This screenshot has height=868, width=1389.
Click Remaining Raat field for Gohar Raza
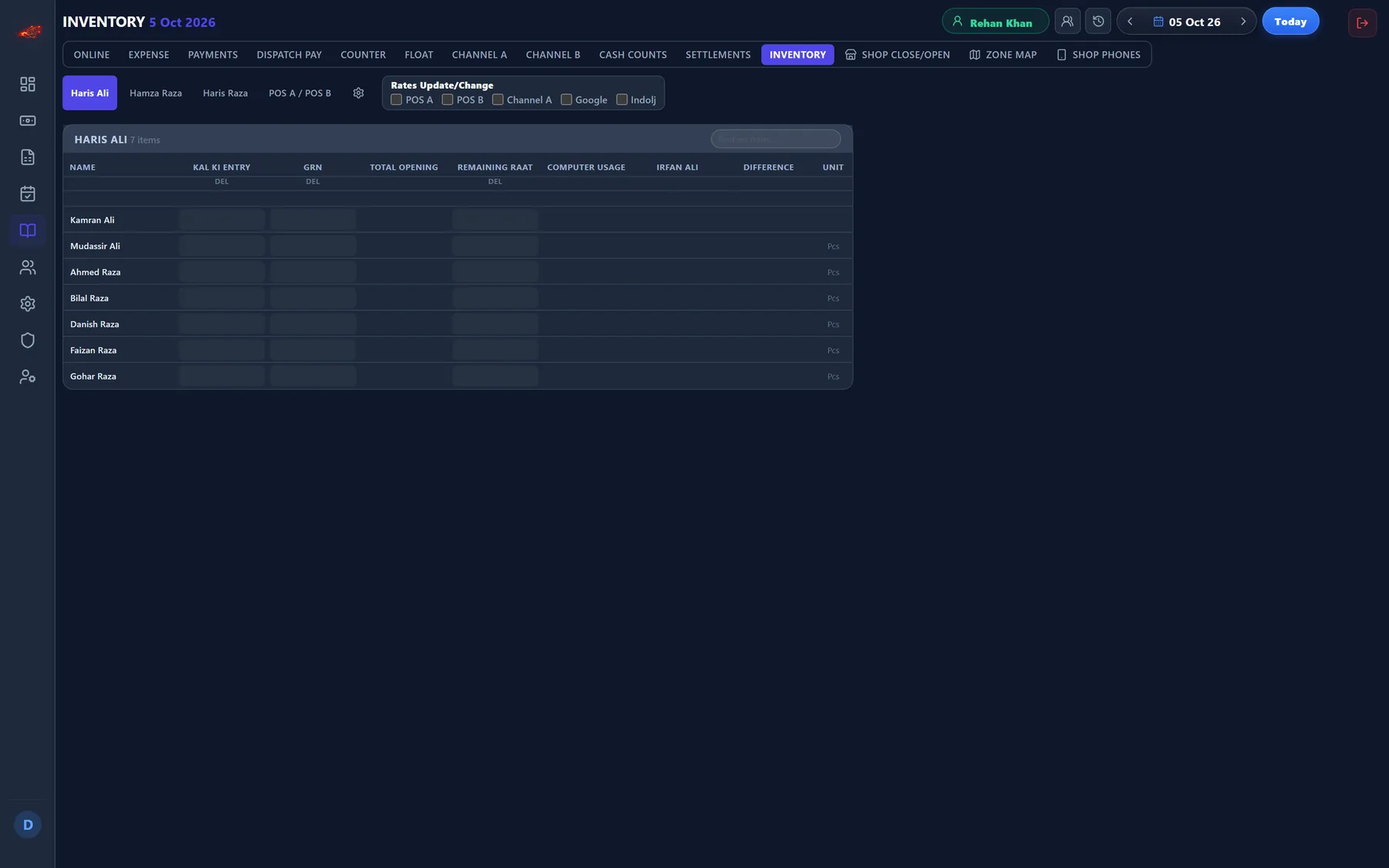[x=495, y=377]
